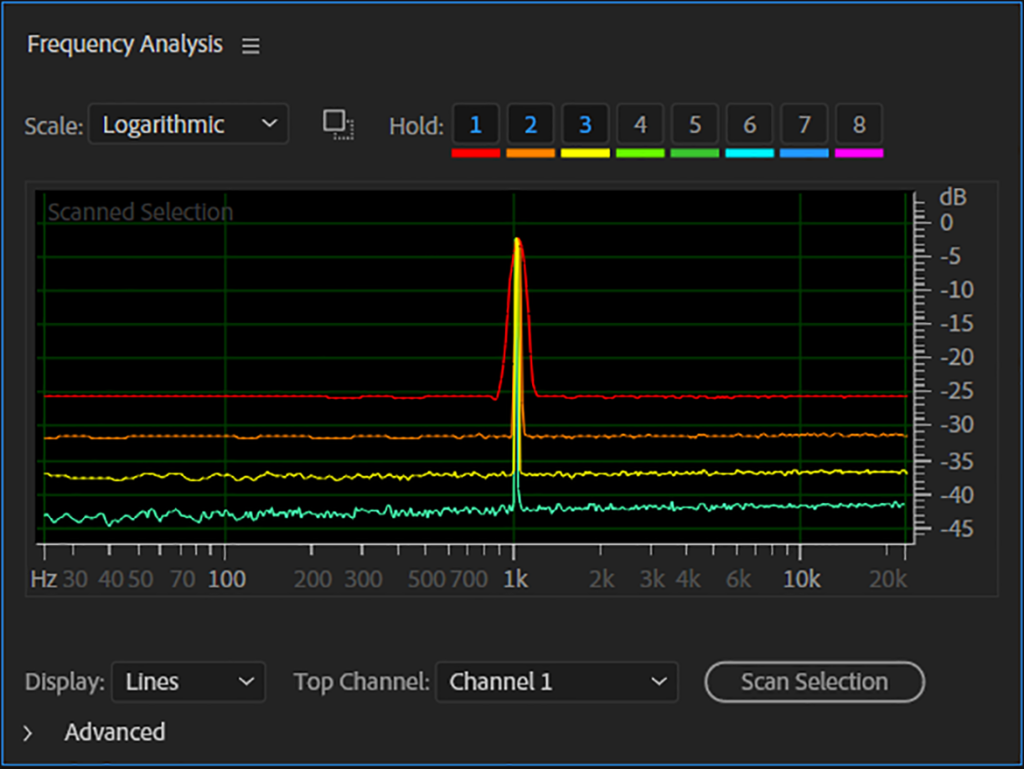Open the Display dropdown showing Lines

(x=188, y=682)
